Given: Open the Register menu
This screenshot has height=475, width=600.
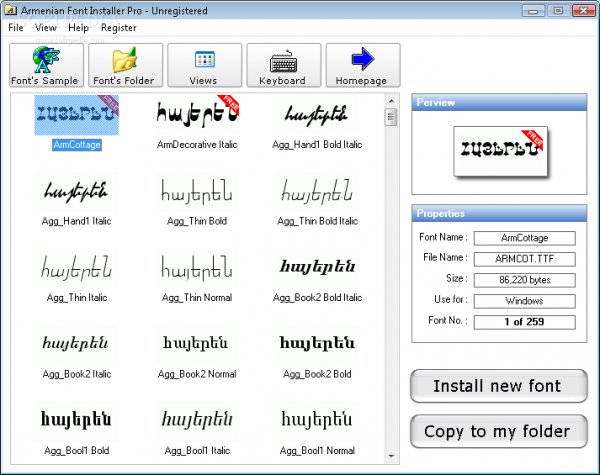Looking at the screenshot, I should pyautogui.click(x=119, y=28).
